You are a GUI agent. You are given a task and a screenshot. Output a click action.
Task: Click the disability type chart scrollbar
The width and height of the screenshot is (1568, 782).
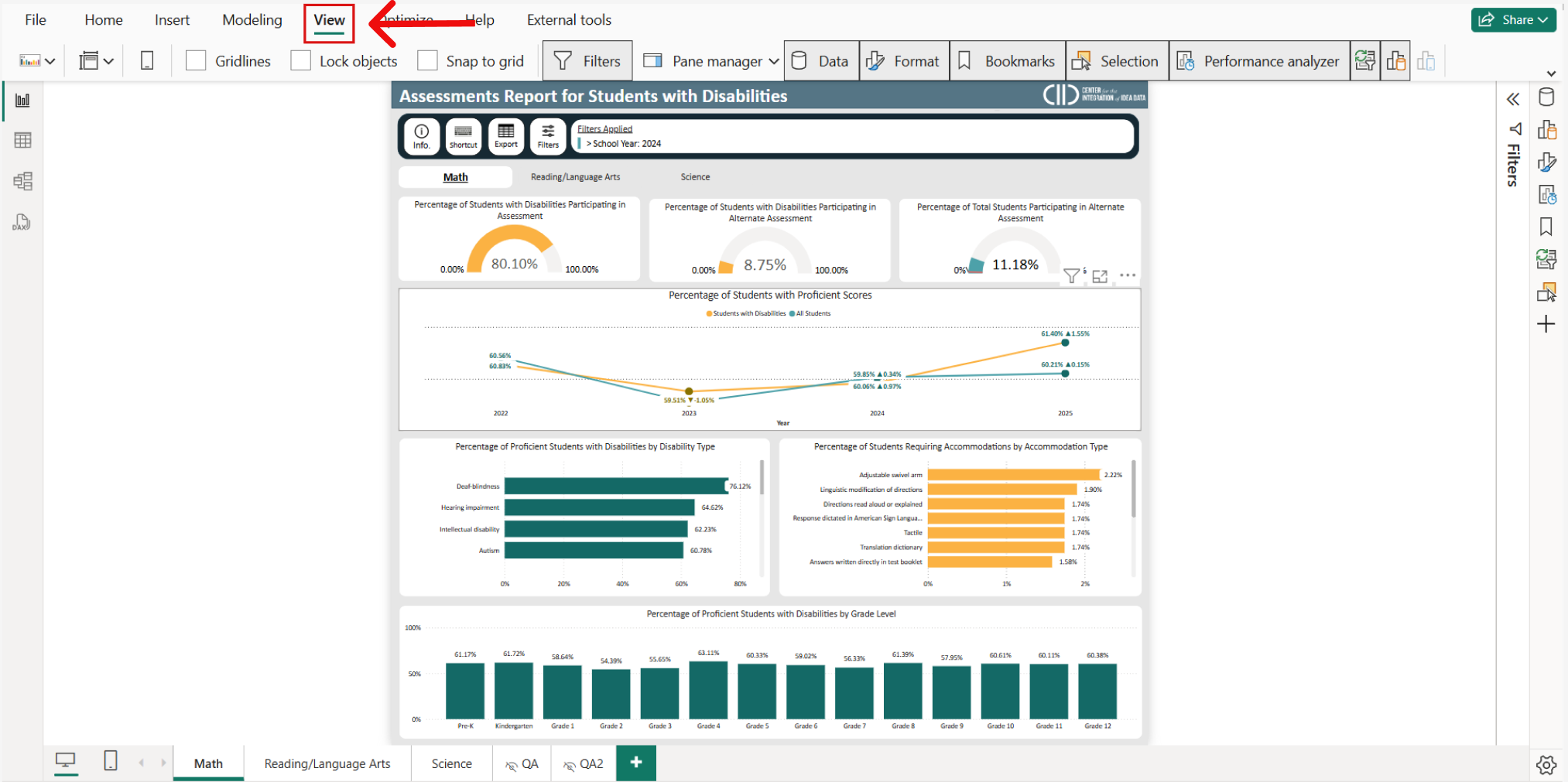tap(762, 478)
